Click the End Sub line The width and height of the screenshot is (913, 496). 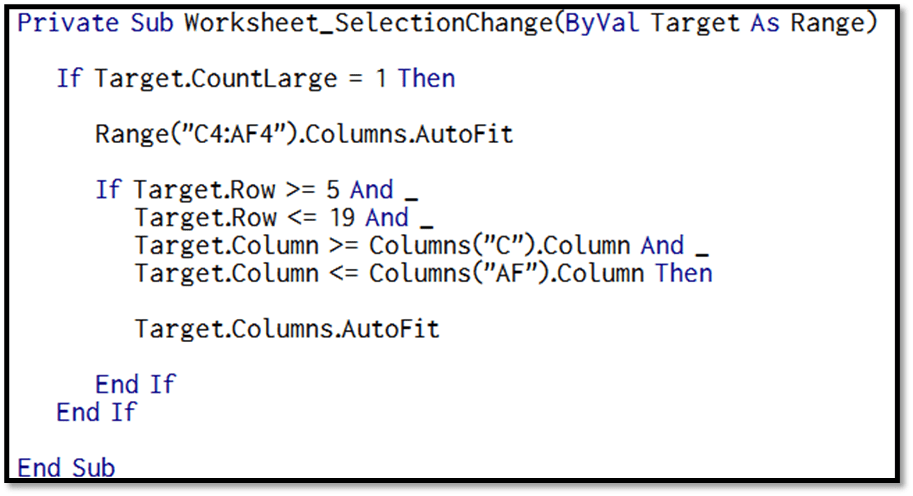(x=66, y=467)
